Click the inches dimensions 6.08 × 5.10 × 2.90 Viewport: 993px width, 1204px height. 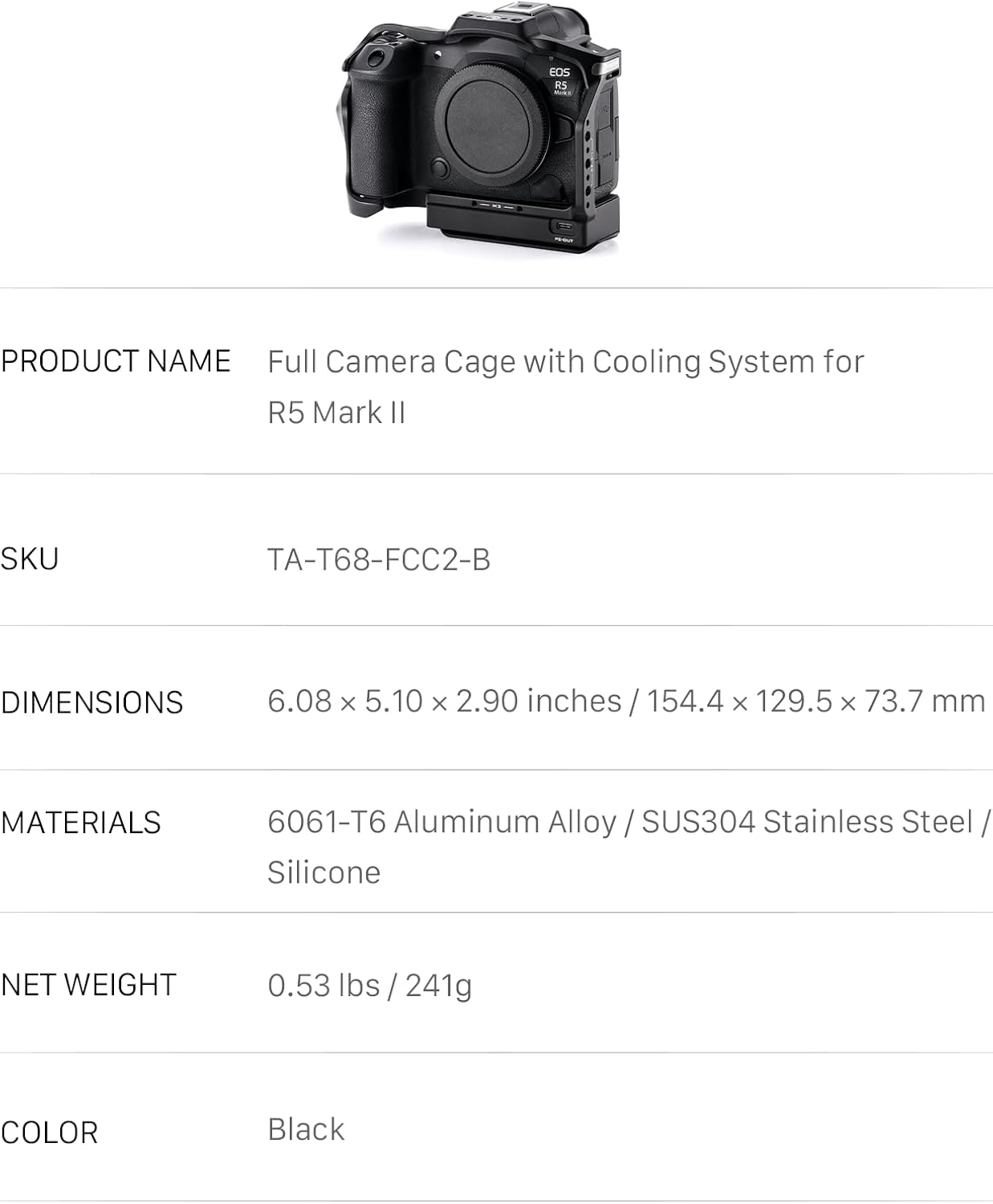pos(444,702)
